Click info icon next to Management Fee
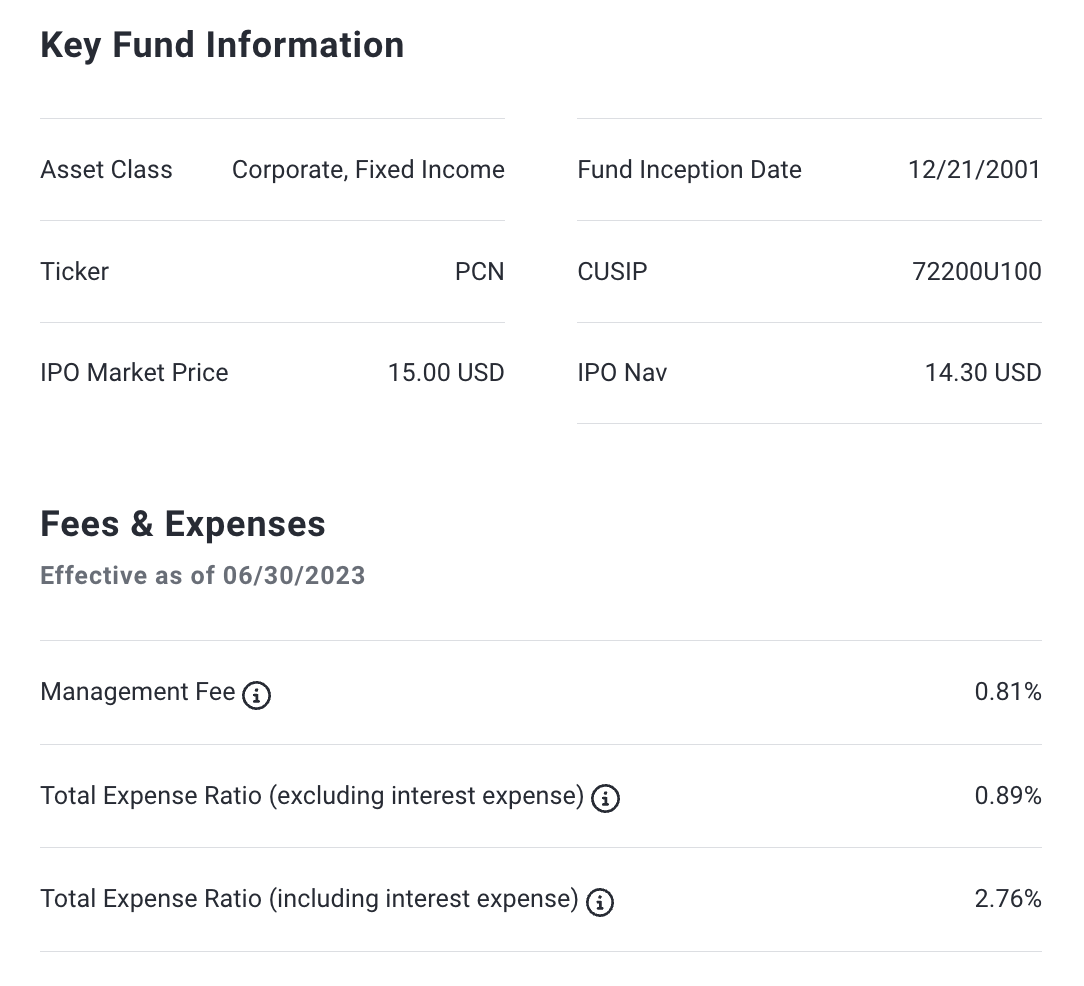The height and width of the screenshot is (986, 1084). 257,695
